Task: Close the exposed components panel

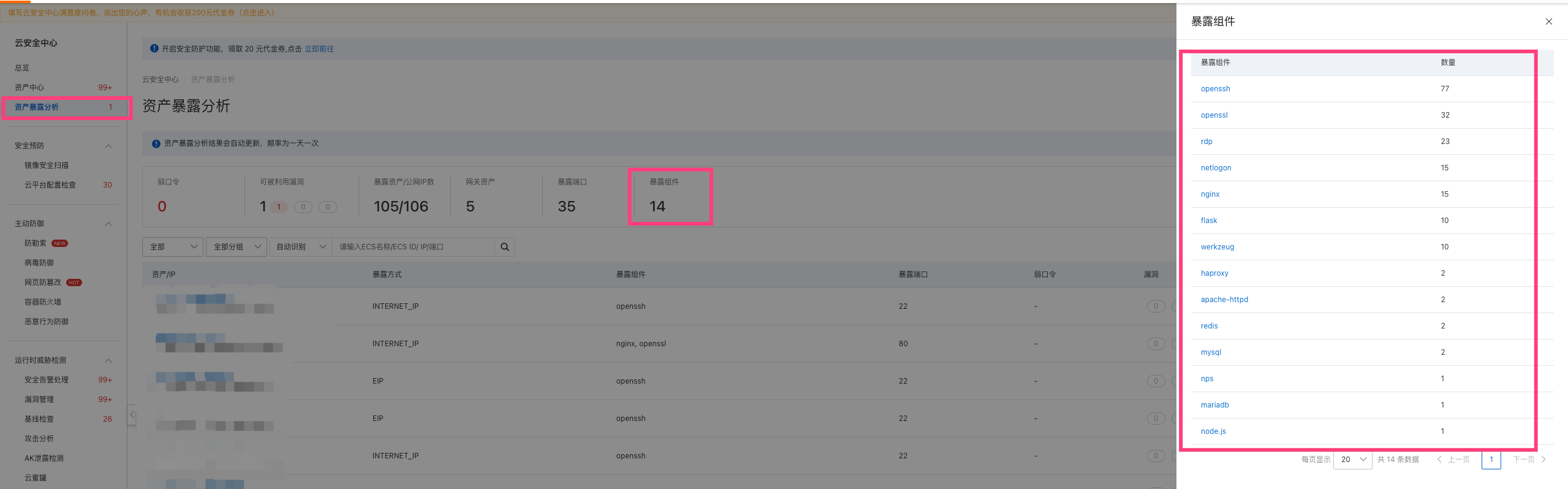Action: tap(1548, 21)
